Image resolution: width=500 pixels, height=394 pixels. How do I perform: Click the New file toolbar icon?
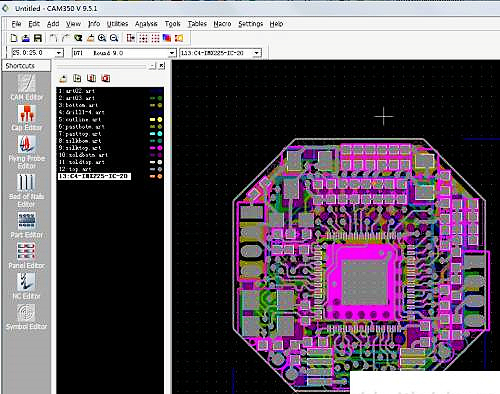point(14,38)
